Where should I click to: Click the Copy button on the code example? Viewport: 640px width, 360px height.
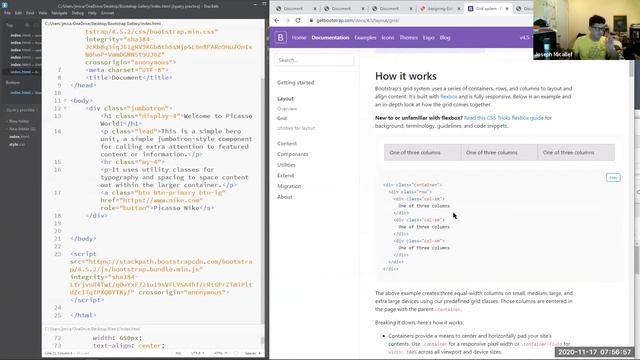click(x=613, y=178)
